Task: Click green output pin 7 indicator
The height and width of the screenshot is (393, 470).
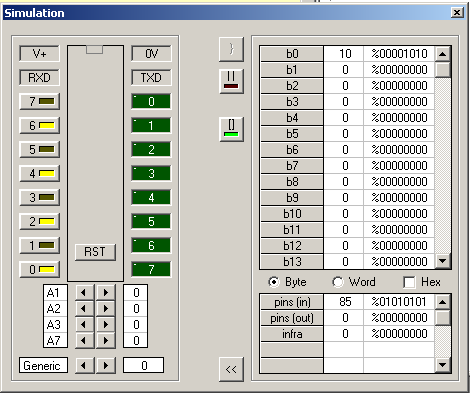Action: [x=151, y=269]
